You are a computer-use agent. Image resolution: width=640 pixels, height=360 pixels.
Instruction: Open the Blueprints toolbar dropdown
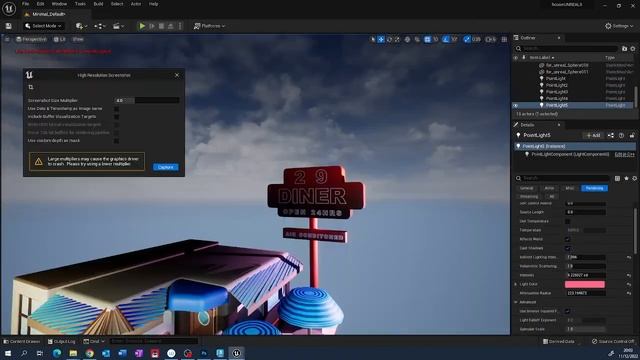click(100, 26)
